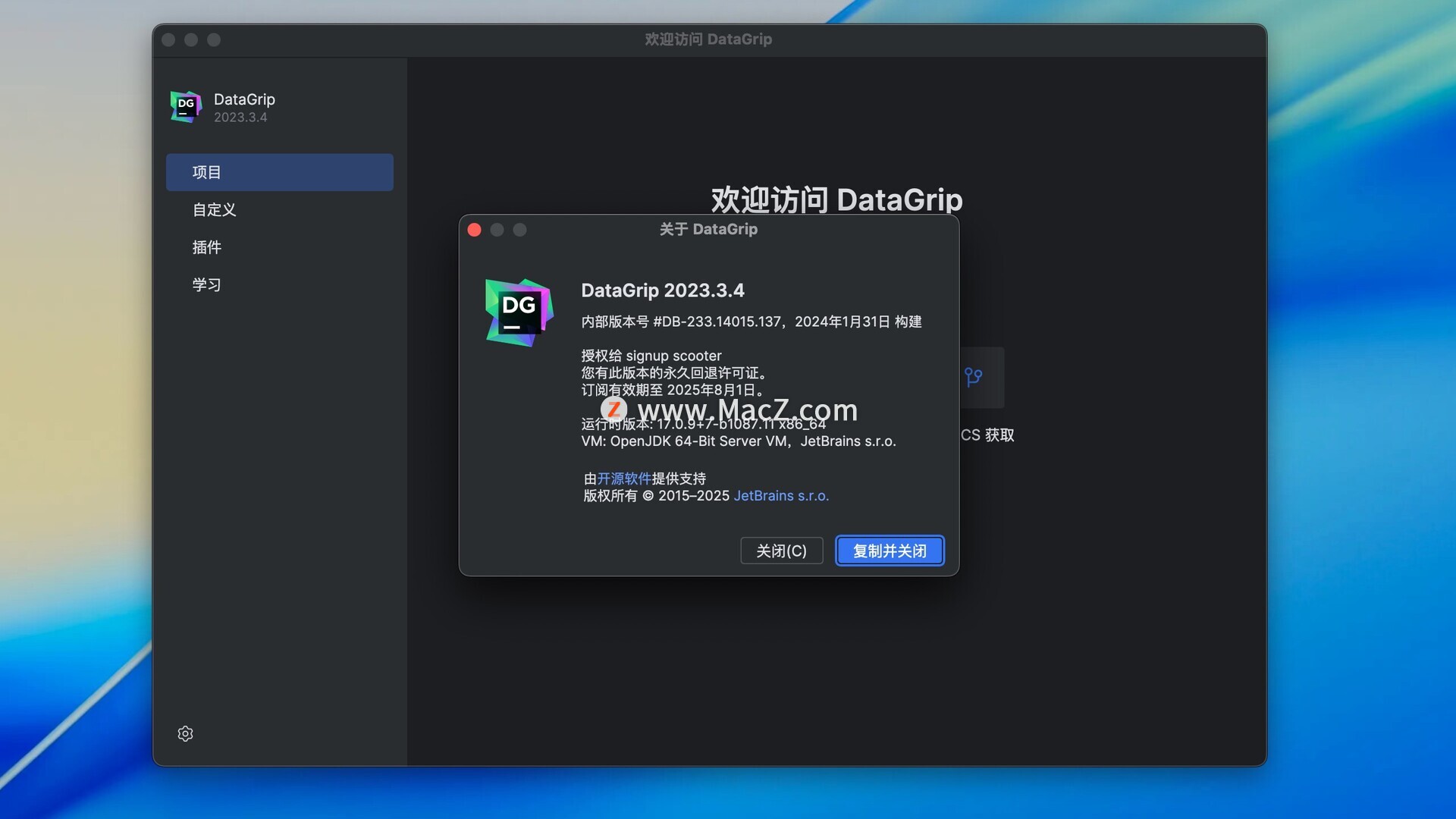Click the DataGrip logo in the About dialog

click(x=519, y=312)
